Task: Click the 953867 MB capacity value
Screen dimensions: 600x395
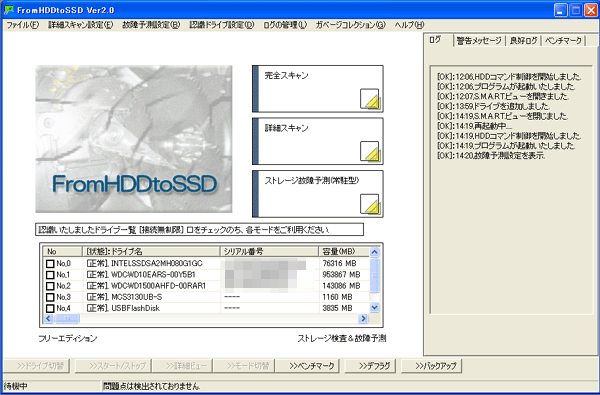Action: point(341,275)
